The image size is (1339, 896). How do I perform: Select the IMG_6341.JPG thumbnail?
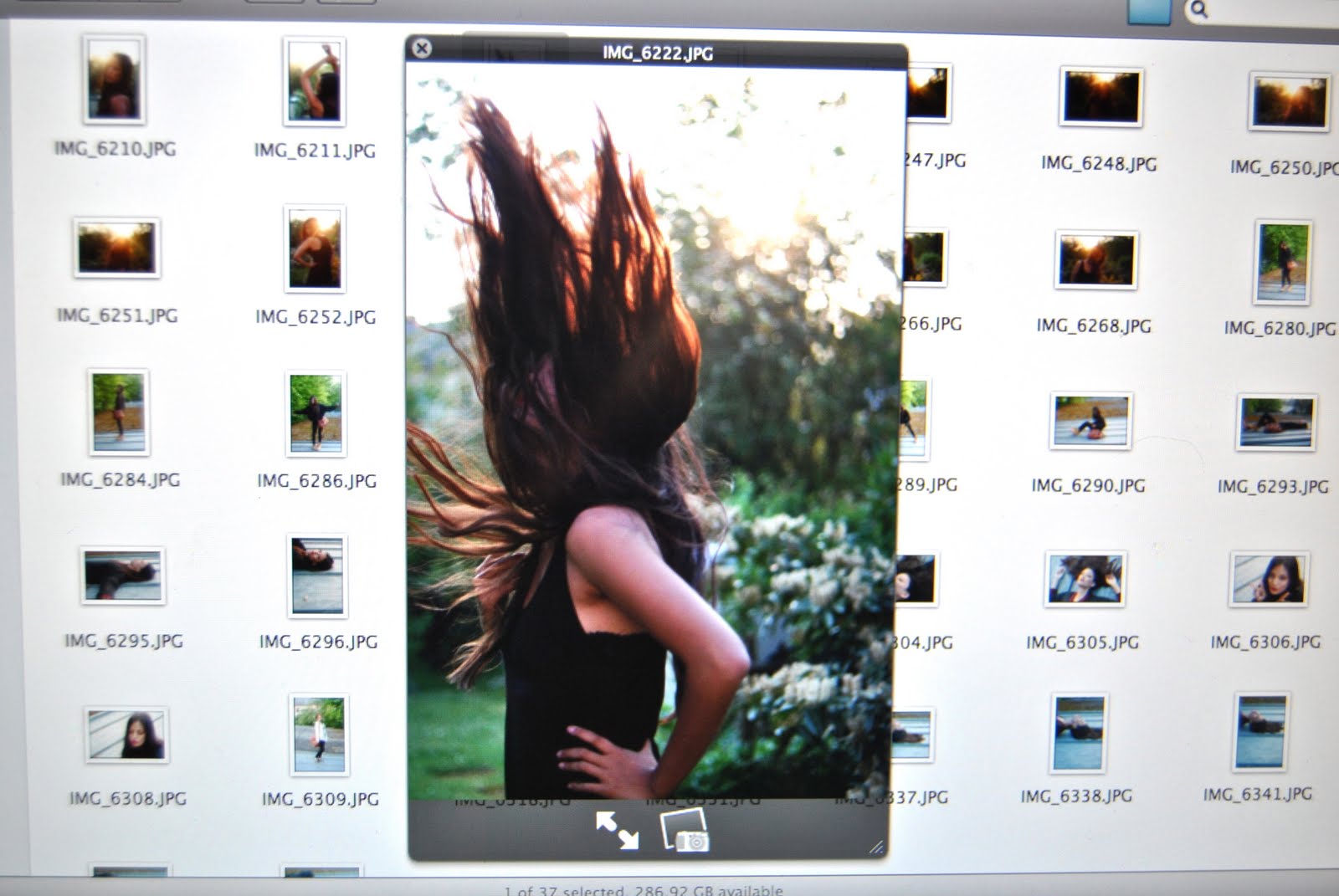click(1260, 731)
